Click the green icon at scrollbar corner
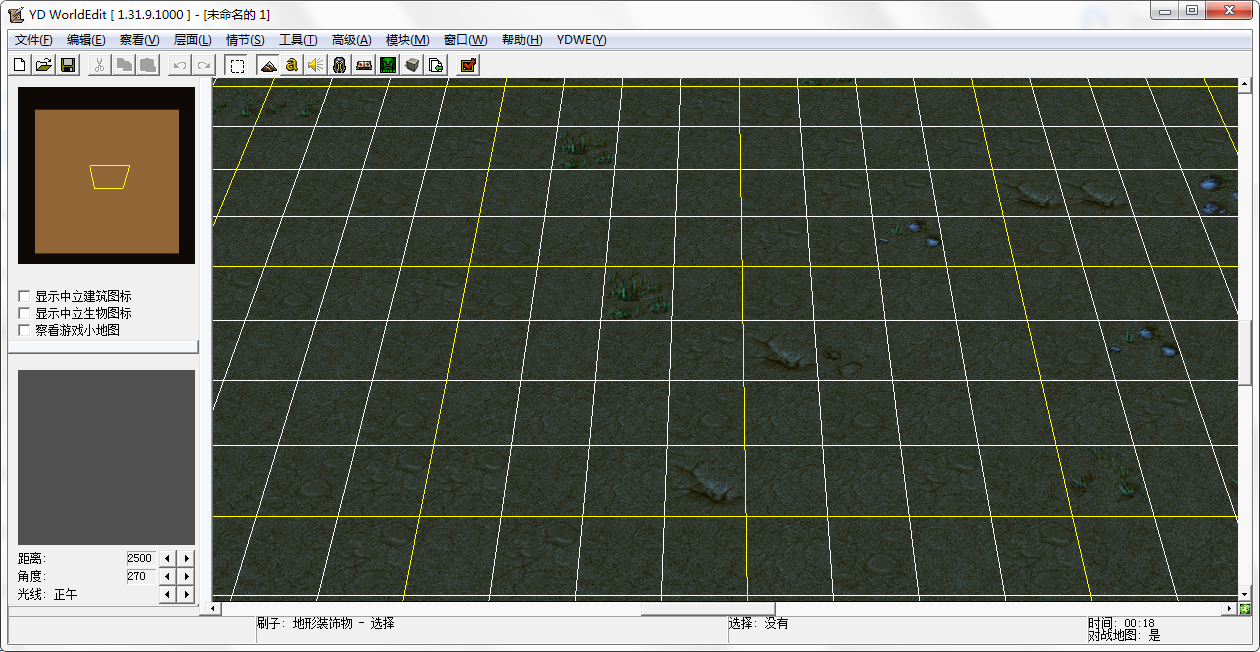 tap(1245, 609)
